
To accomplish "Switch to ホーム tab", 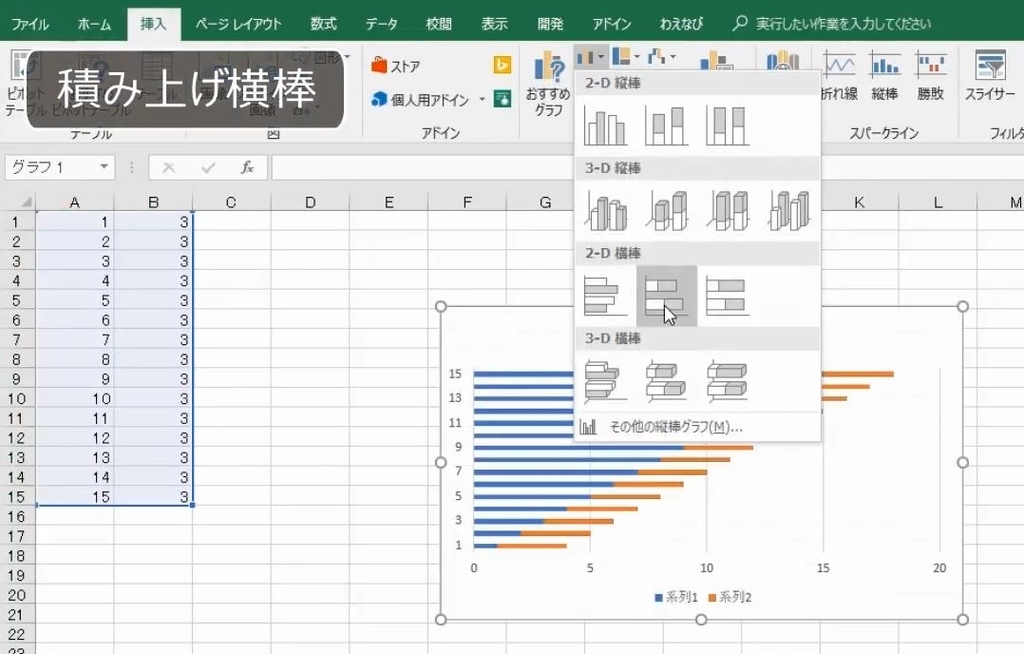I will (94, 24).
